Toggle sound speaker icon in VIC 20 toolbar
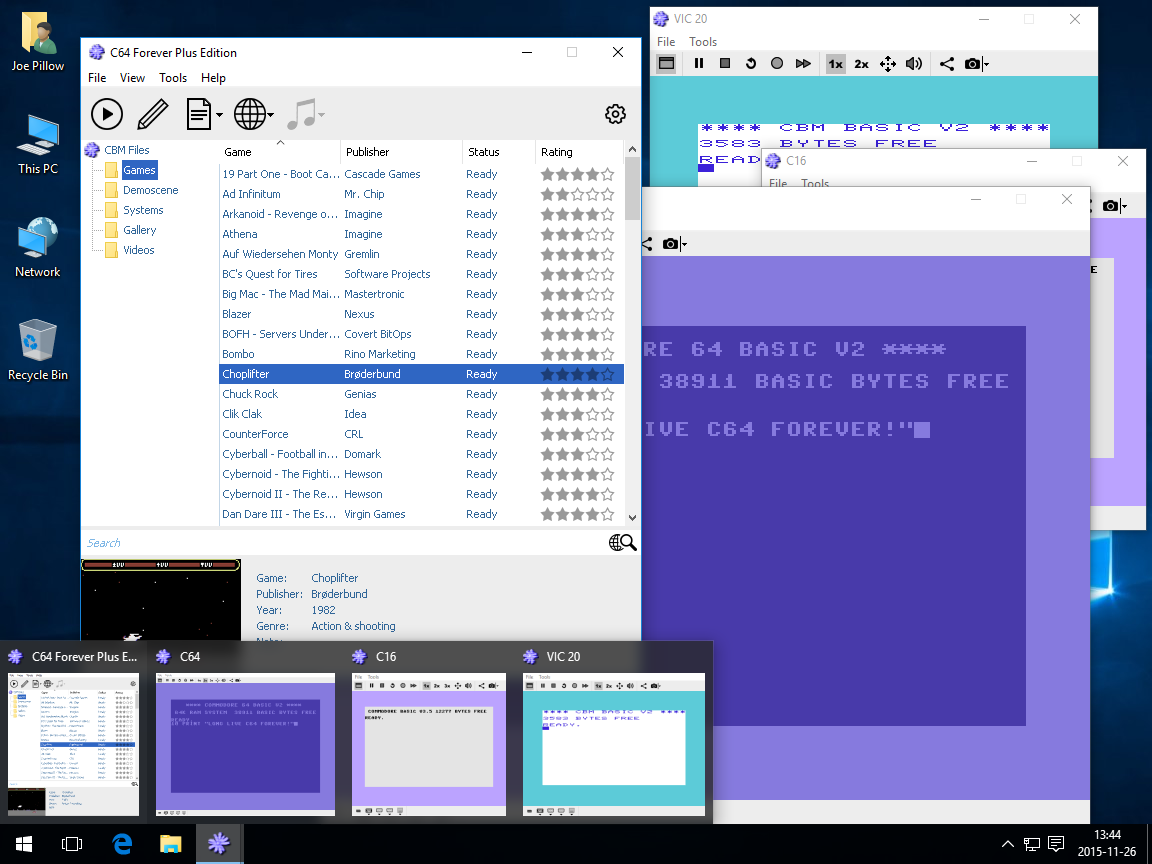Viewport: 1152px width, 864px height. [x=913, y=64]
